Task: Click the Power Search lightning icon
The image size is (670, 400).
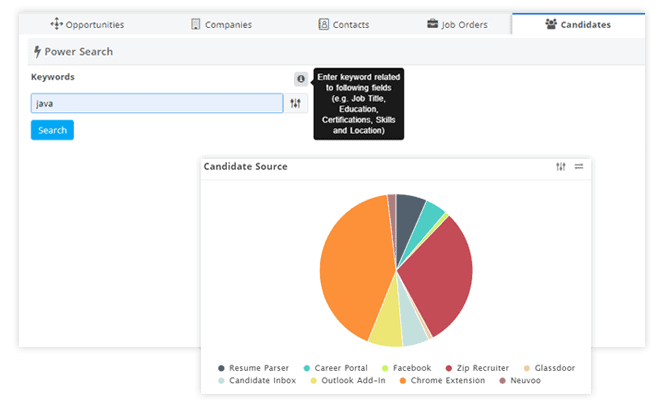Action: [x=38, y=51]
